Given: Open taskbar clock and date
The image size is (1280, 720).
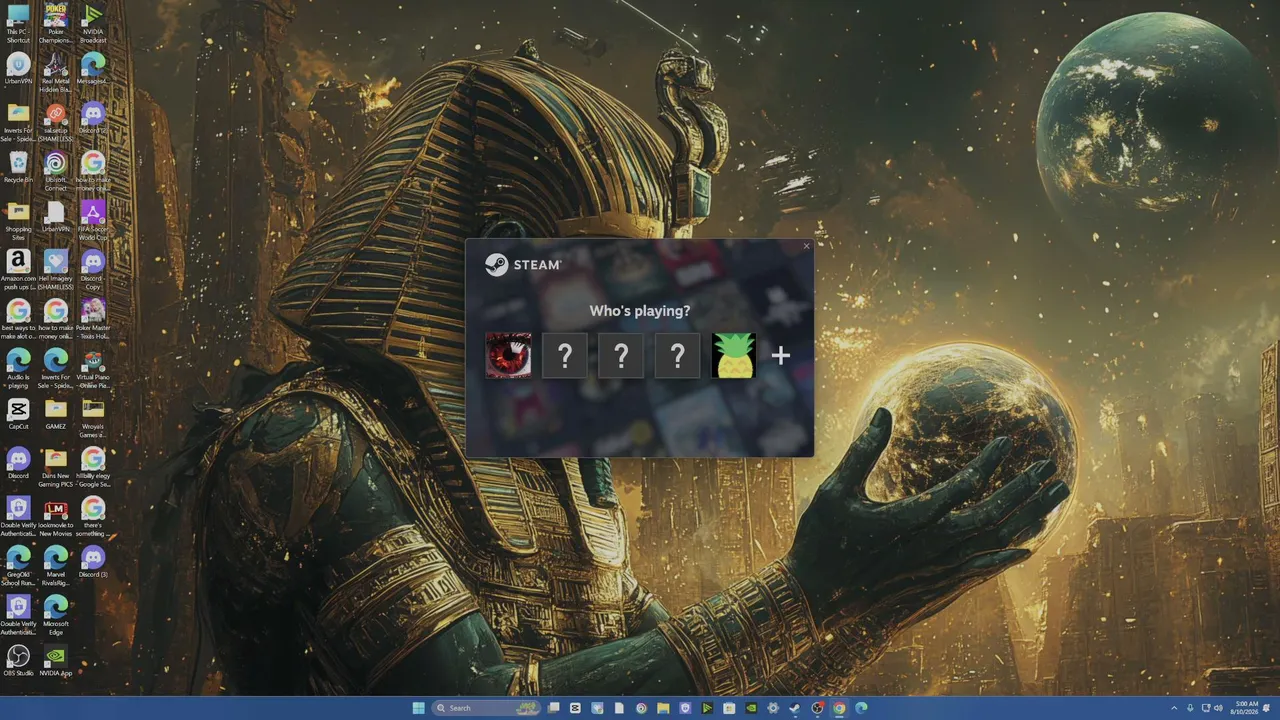Looking at the screenshot, I should point(1246,708).
